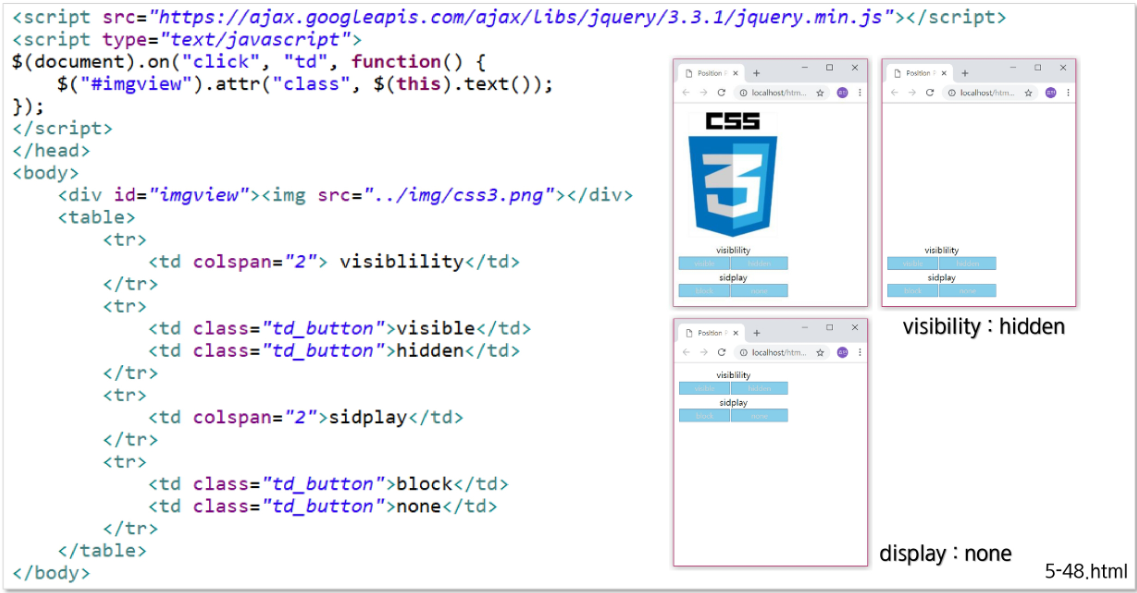Open profile avatar in visibility hidden browser window
This screenshot has height=593, width=1137.
pos(1050,93)
